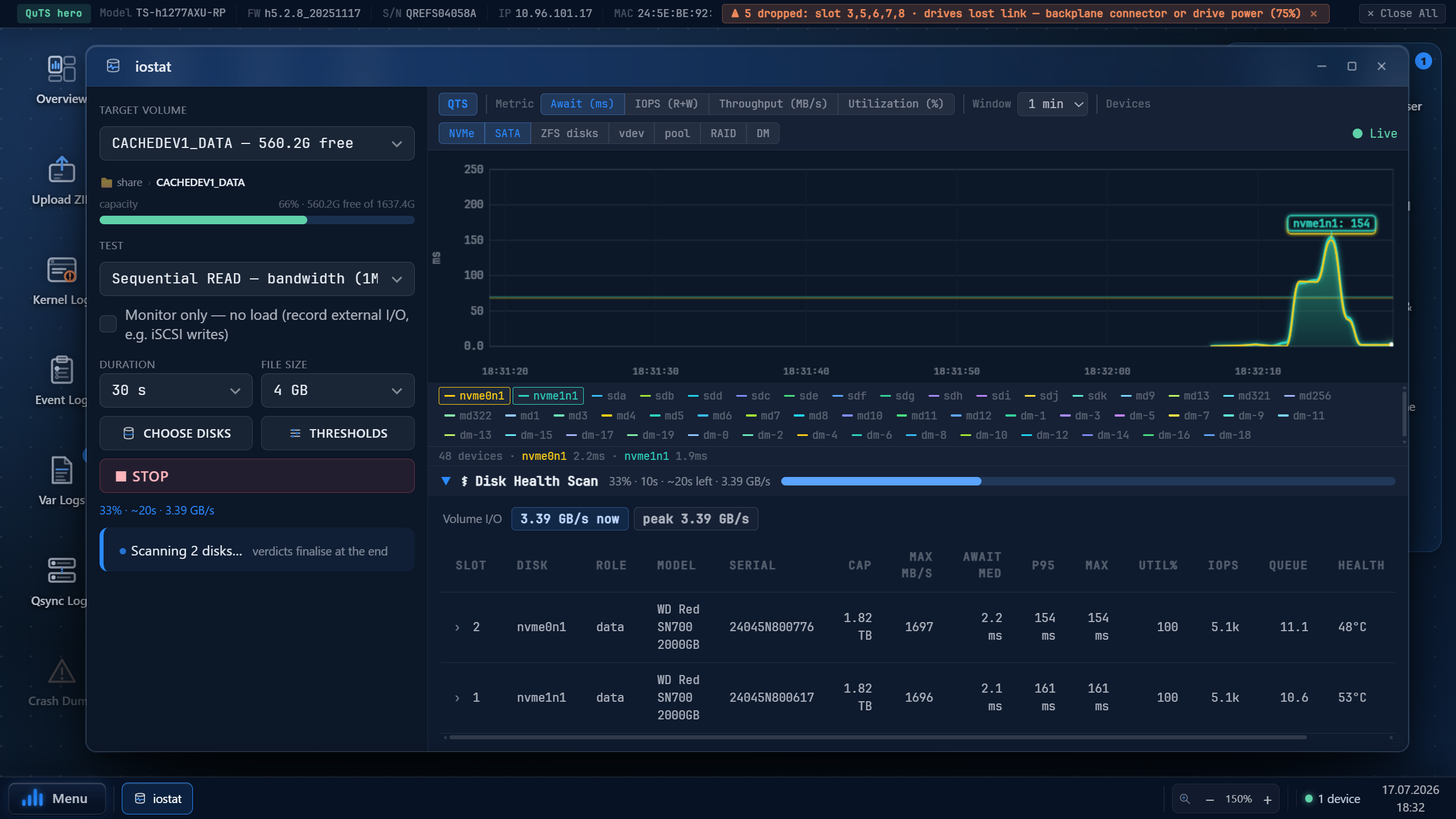Click the iostat window title icon
This screenshot has width=1456, height=819.
tap(113, 66)
